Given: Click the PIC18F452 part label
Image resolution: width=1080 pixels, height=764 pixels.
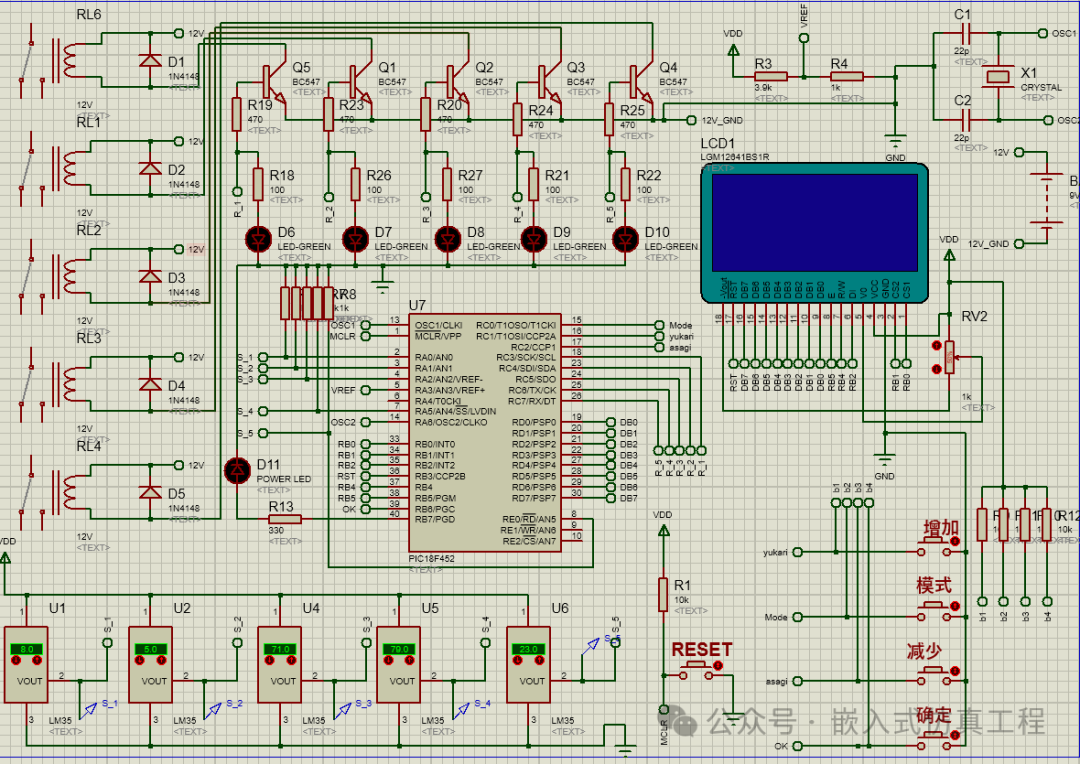Looking at the screenshot, I should tap(431, 558).
